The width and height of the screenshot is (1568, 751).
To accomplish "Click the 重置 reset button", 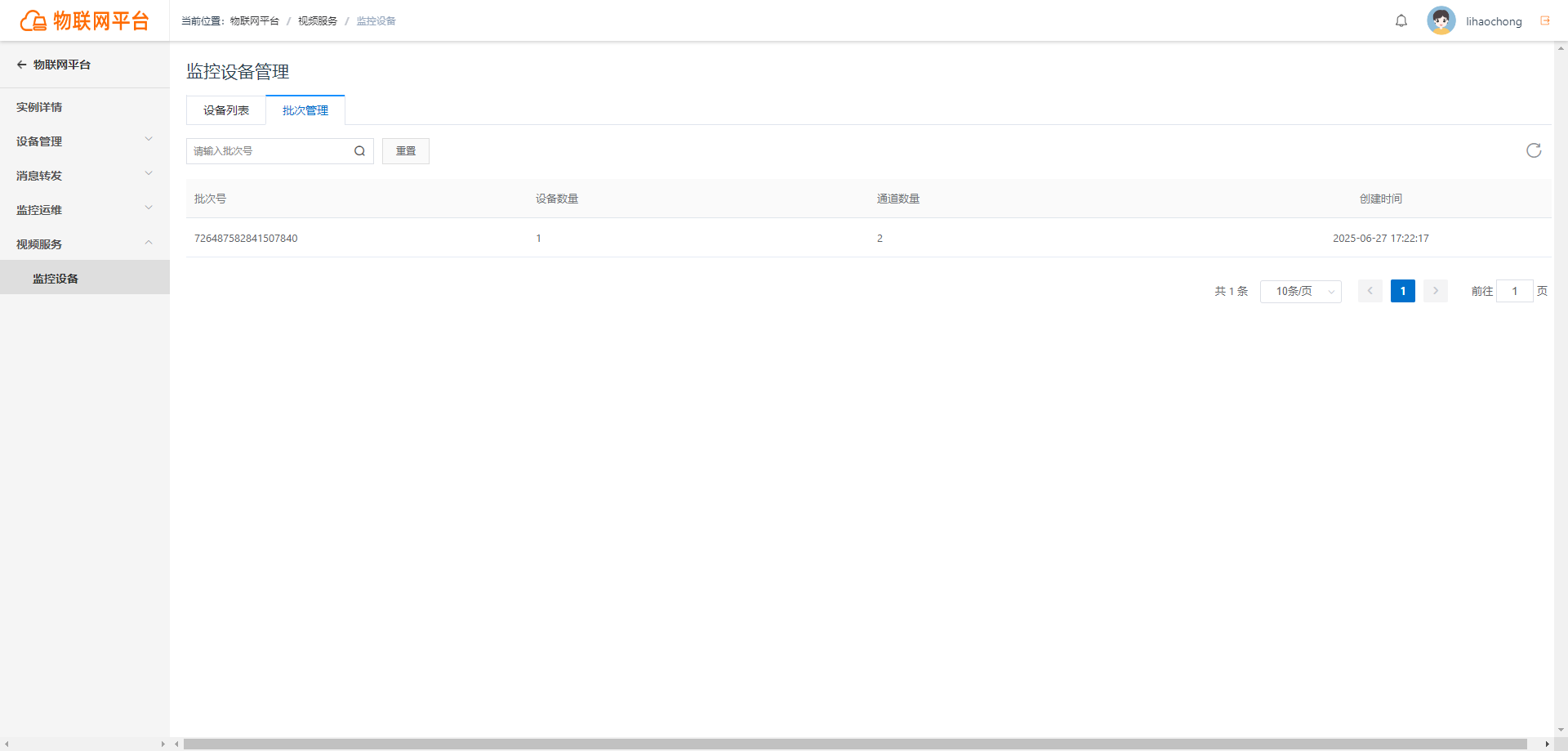I will point(406,151).
